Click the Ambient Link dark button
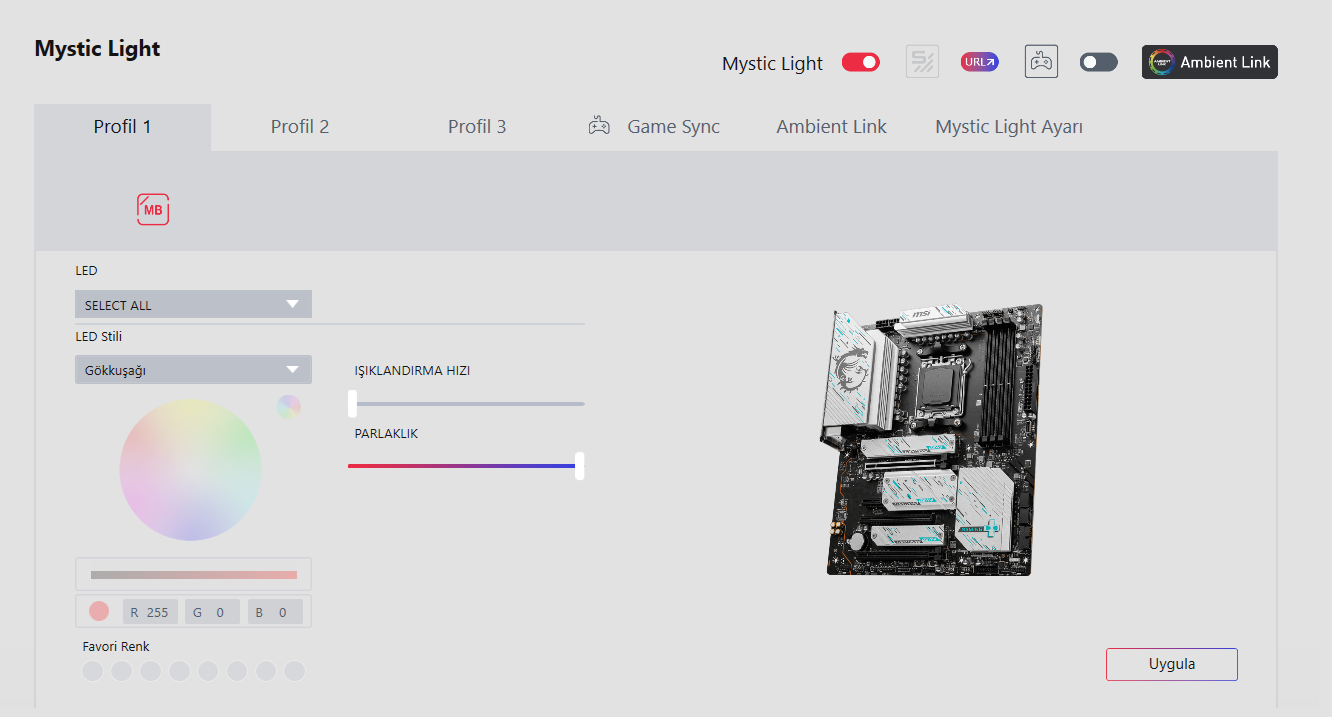 (1210, 62)
